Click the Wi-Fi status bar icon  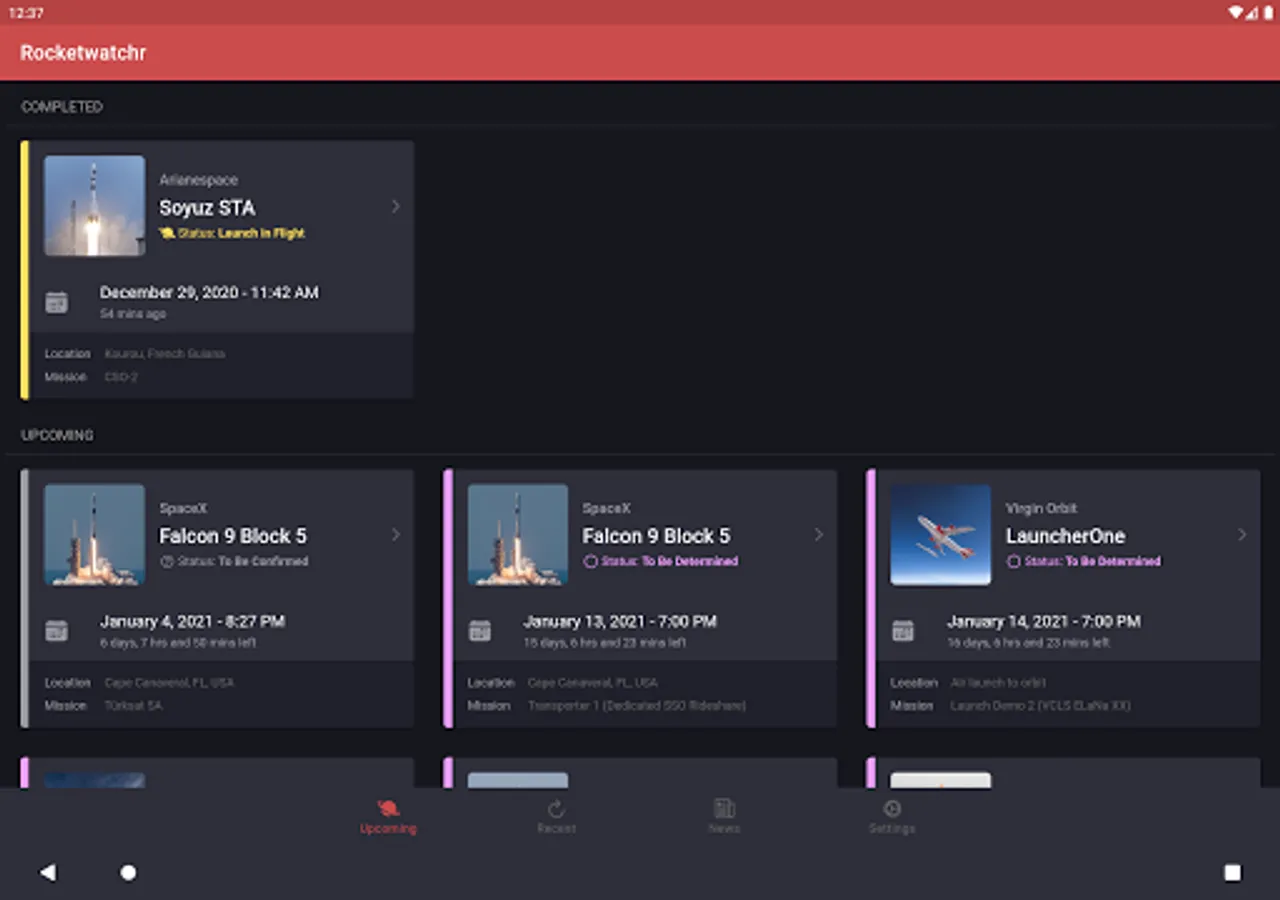click(1236, 12)
